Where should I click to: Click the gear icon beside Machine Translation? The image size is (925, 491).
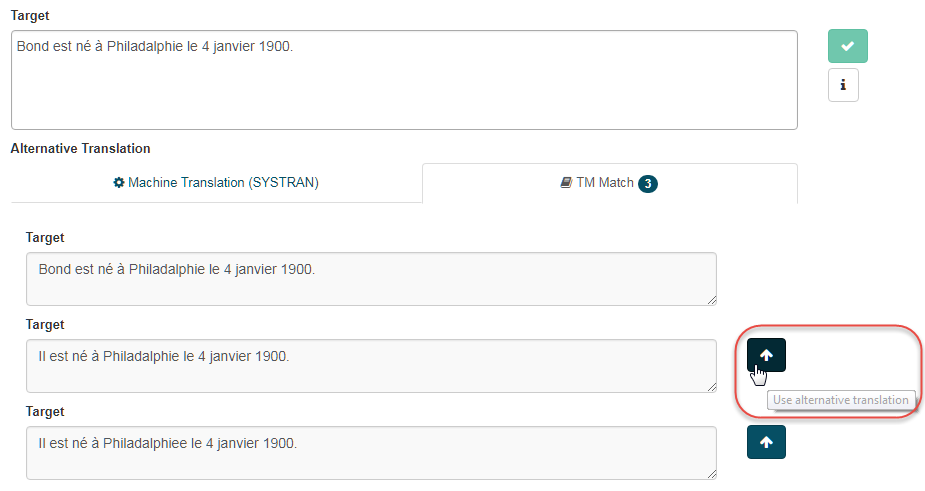point(119,183)
